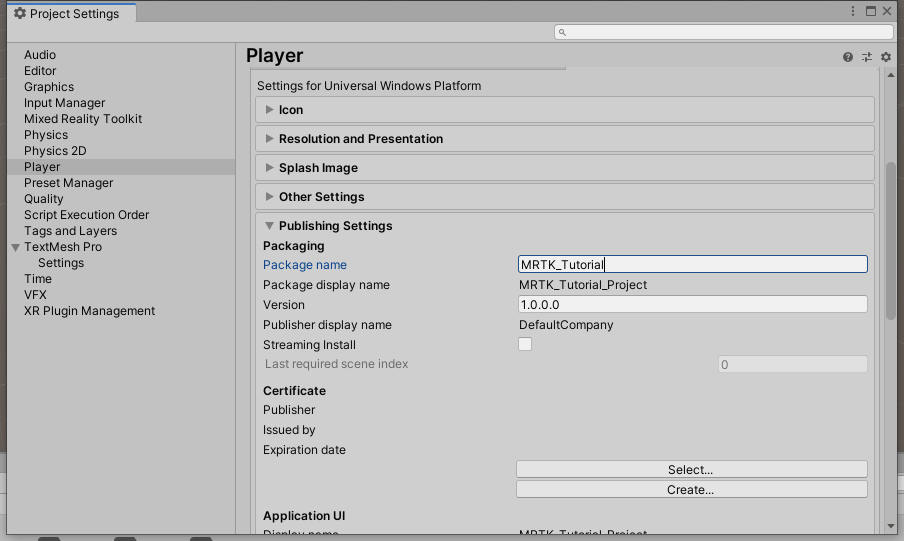Click the preset sliders icon

click(867, 57)
